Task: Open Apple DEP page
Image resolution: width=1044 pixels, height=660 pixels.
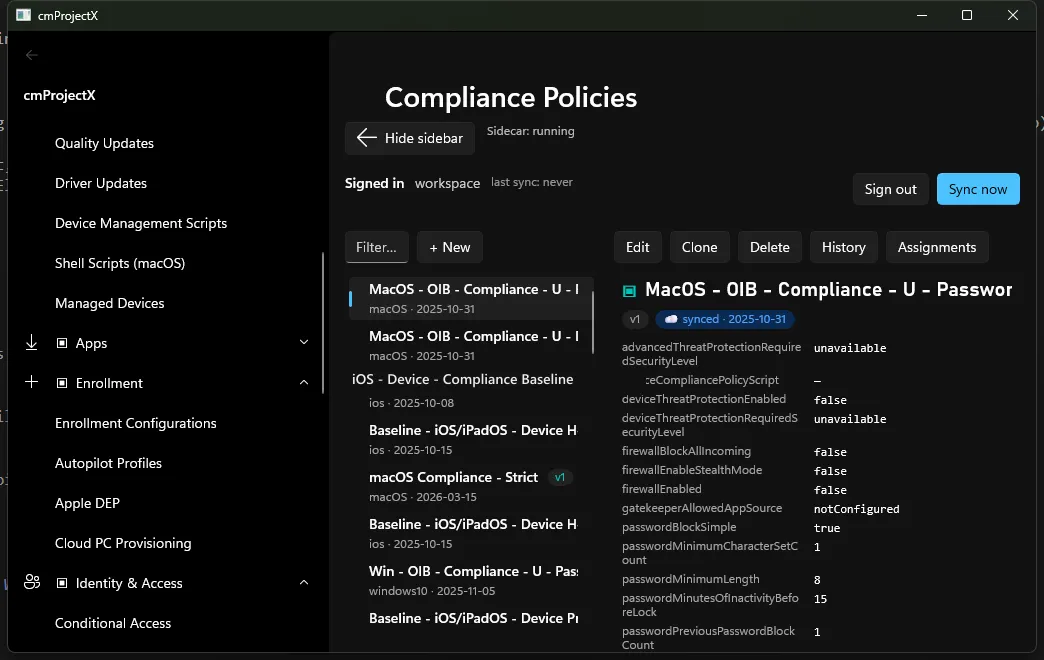Action: 87,503
